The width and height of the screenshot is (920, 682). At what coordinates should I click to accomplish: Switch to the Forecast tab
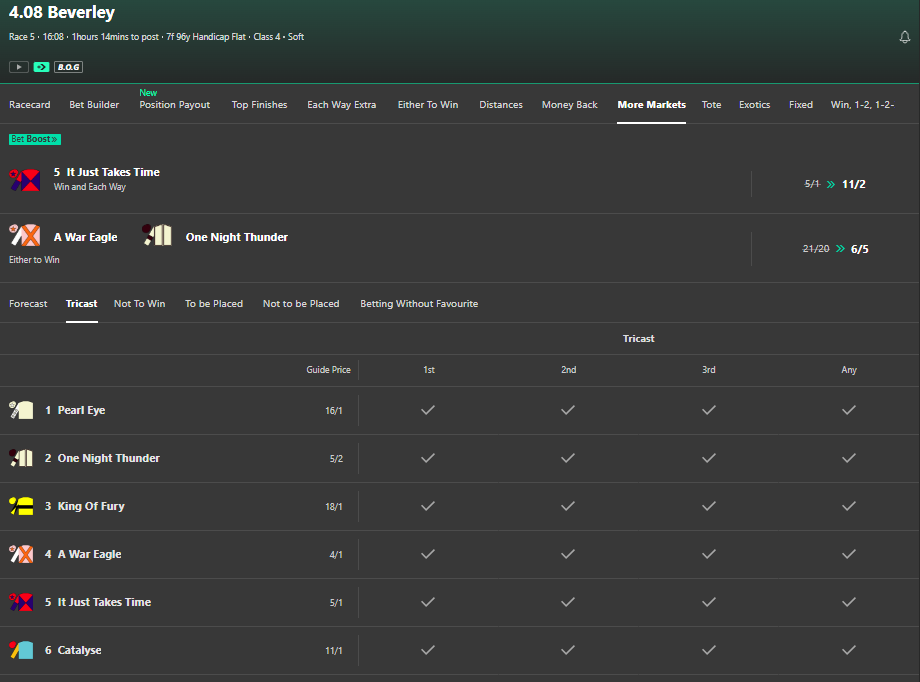[x=28, y=303]
